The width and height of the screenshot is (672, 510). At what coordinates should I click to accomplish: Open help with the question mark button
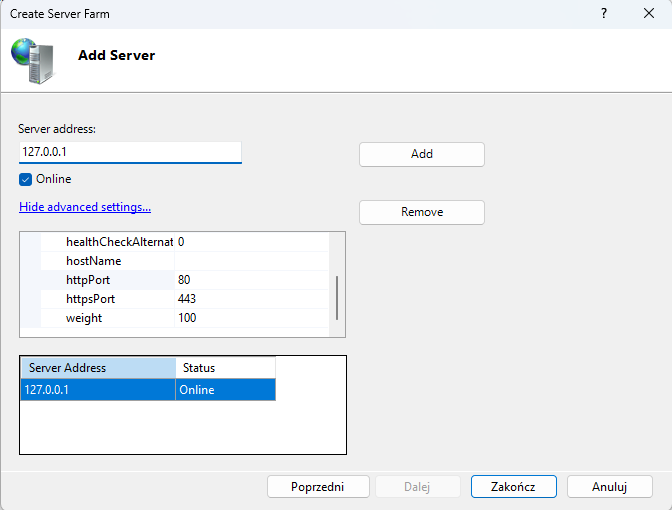[x=604, y=13]
